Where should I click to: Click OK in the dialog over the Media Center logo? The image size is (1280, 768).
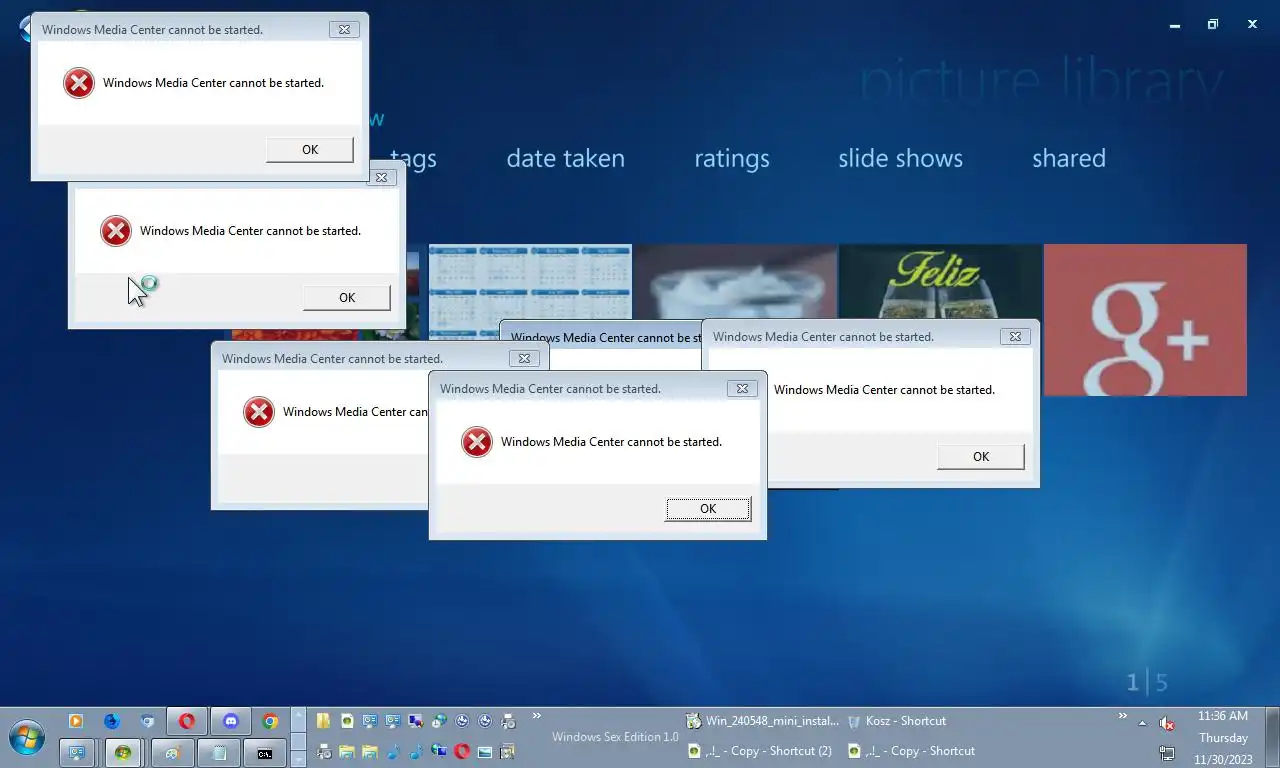click(x=310, y=150)
